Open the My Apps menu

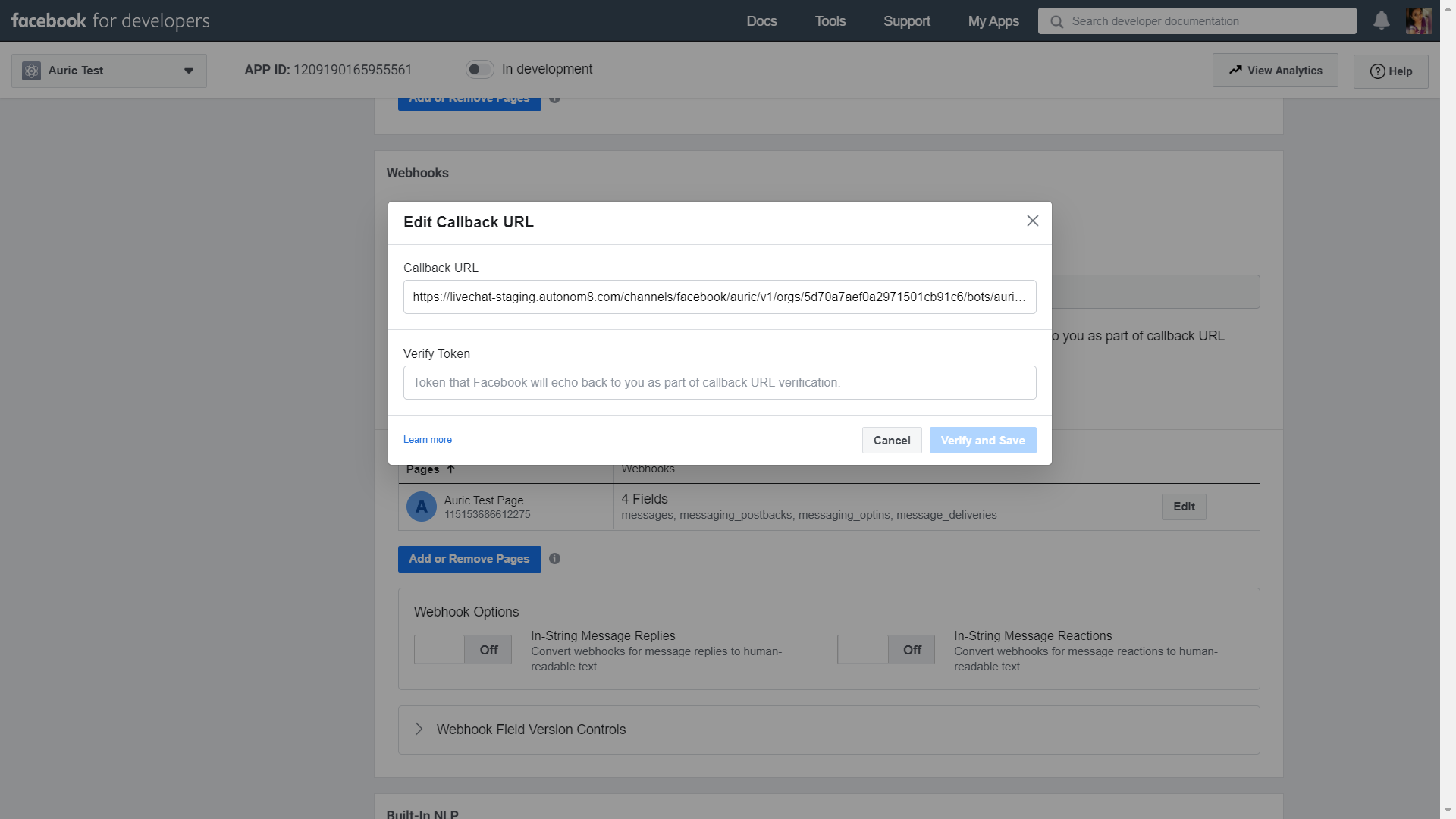tap(993, 21)
